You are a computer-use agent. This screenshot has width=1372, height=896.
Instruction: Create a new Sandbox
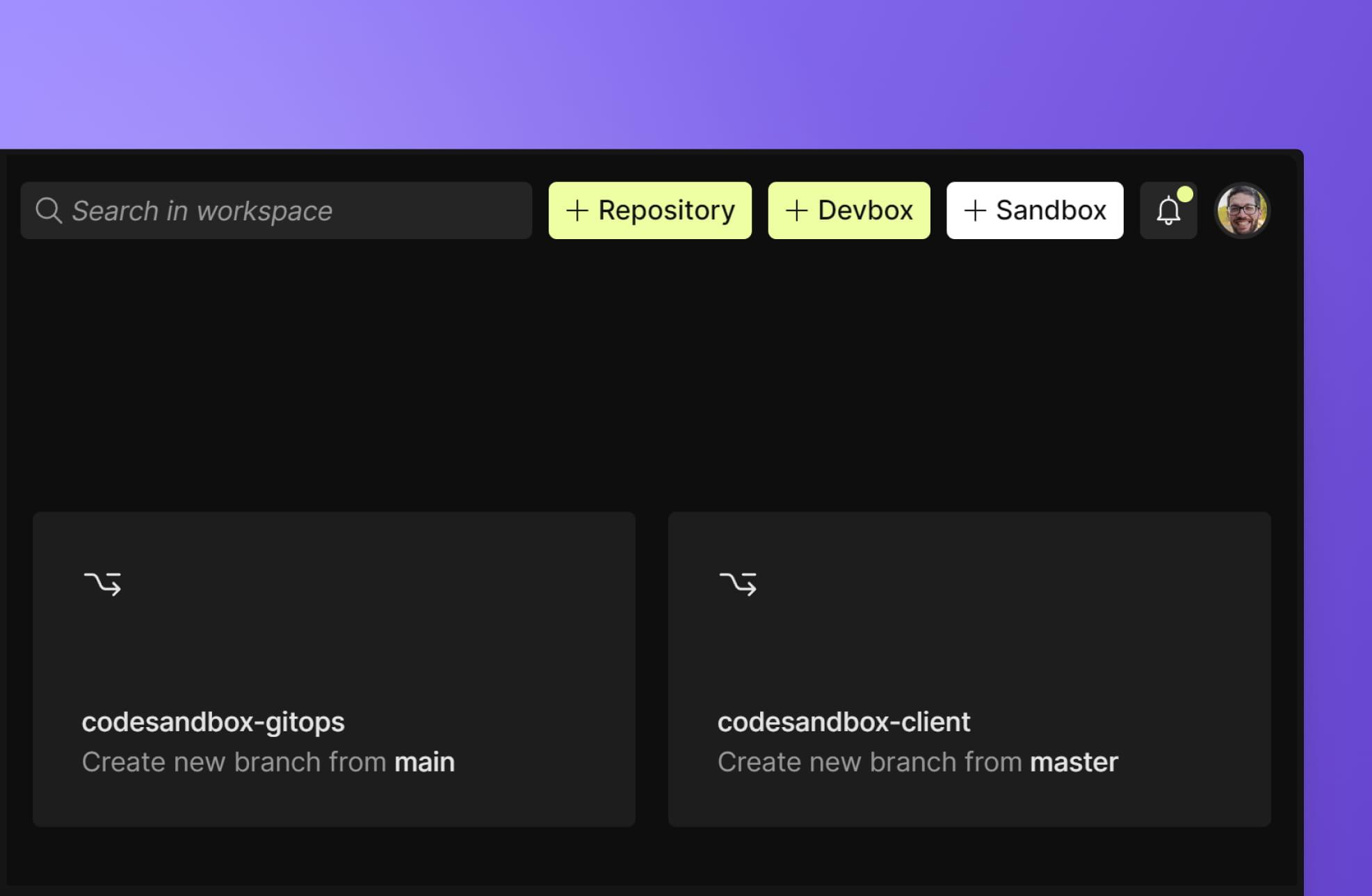1035,210
